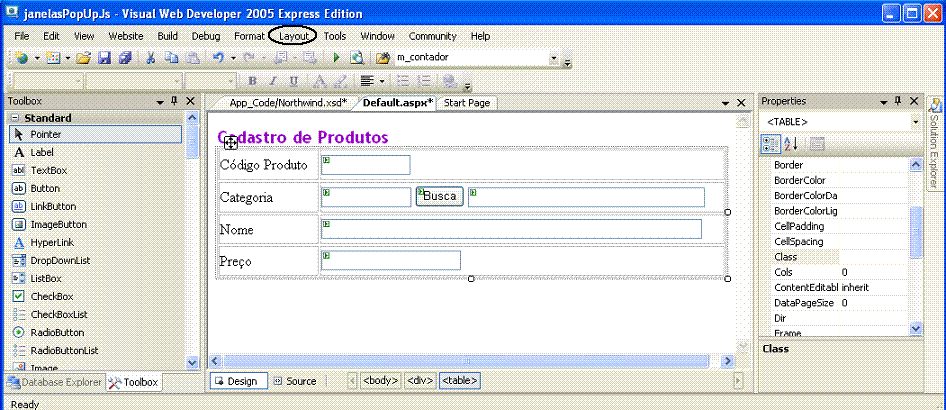
Task: Click the Properties panel auto-hide pin
Action: [x=898, y=101]
